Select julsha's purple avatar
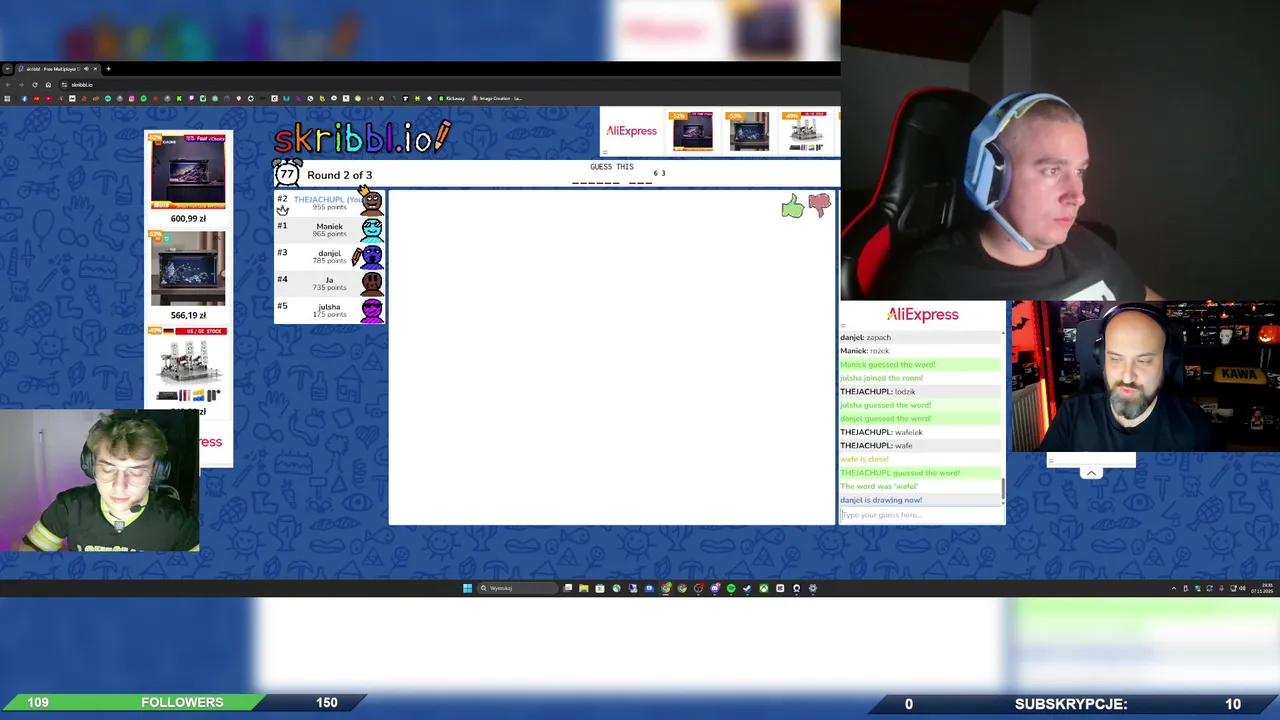Viewport: 1280px width, 720px height. pyautogui.click(x=371, y=310)
